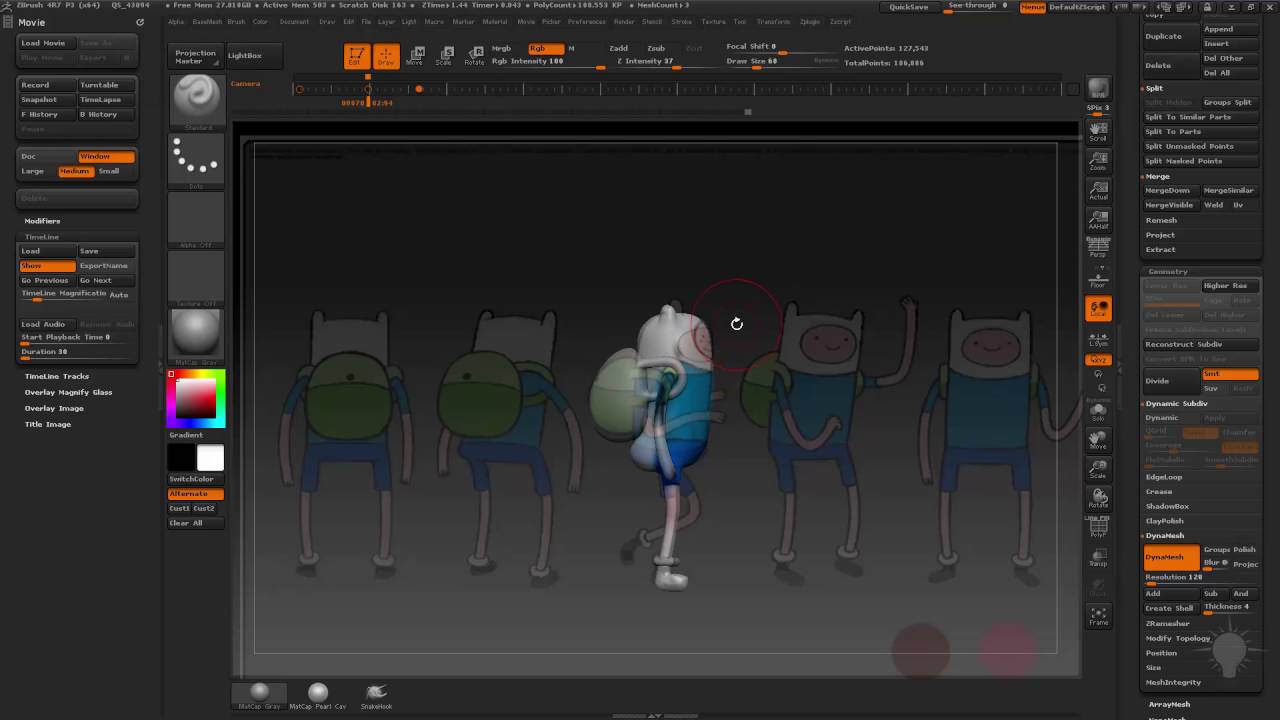Toggle the Rgb channel button
The height and width of the screenshot is (720, 1280).
coord(546,48)
